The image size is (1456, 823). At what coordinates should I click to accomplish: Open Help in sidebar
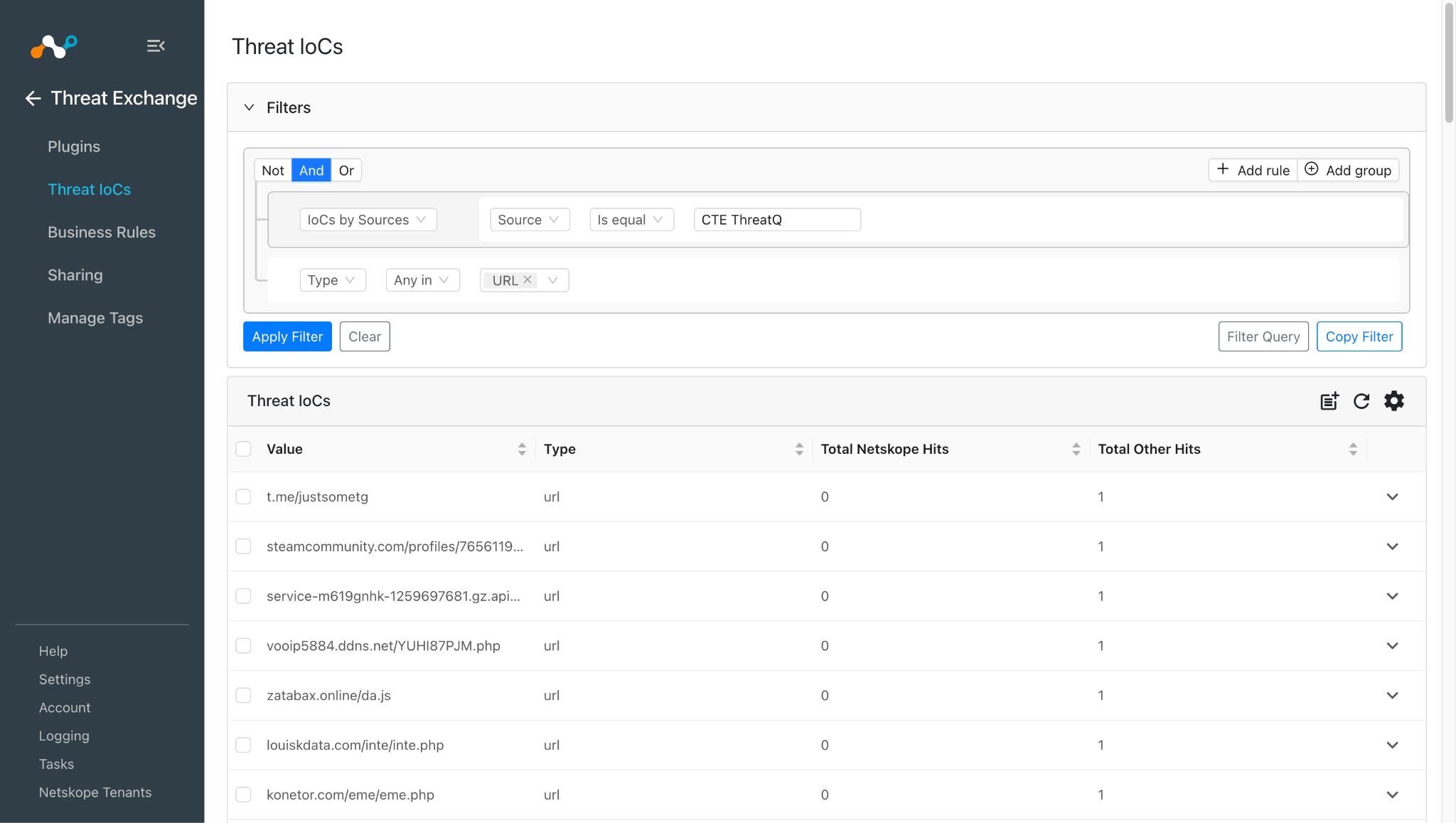[53, 651]
